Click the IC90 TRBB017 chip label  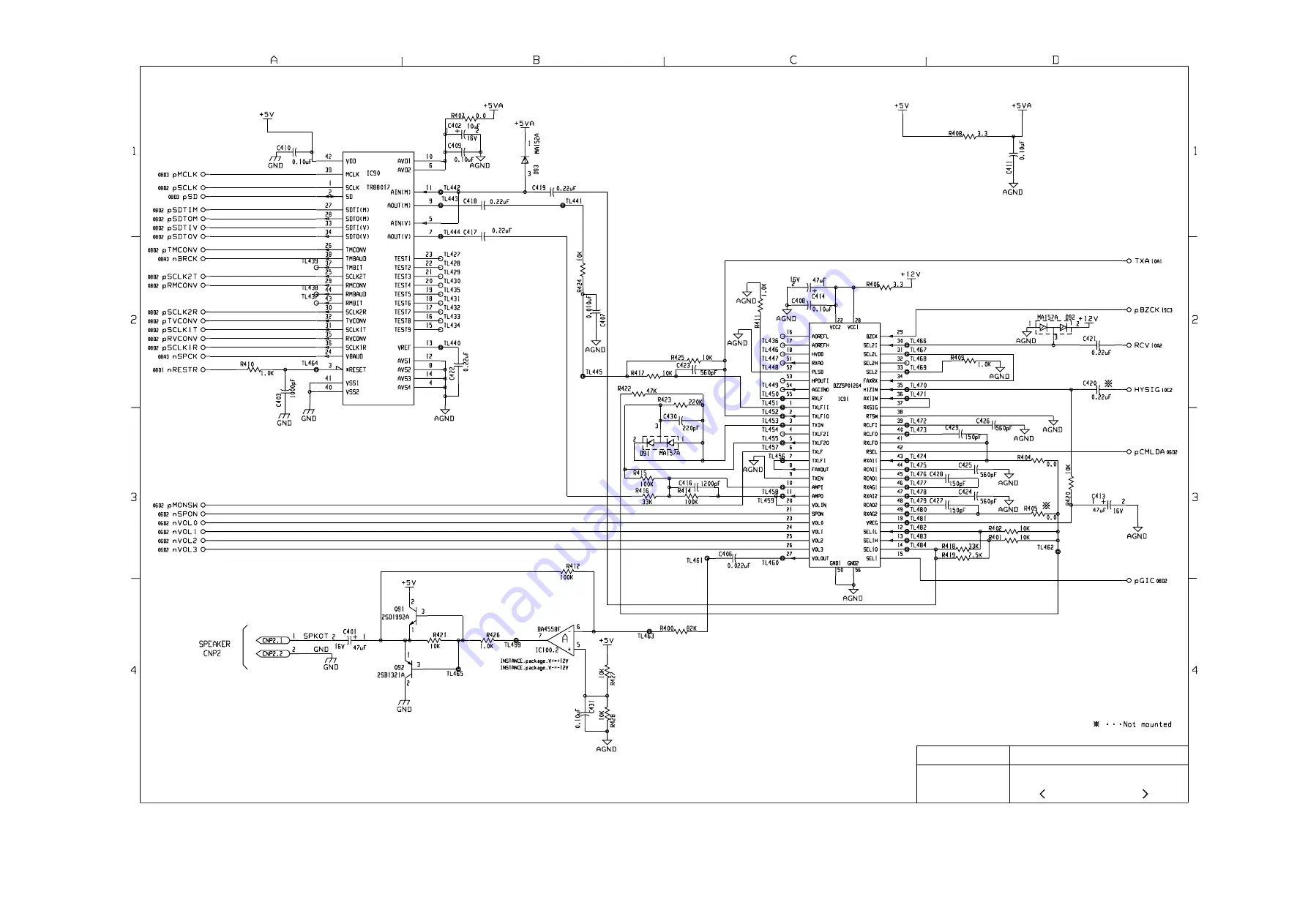377,181
